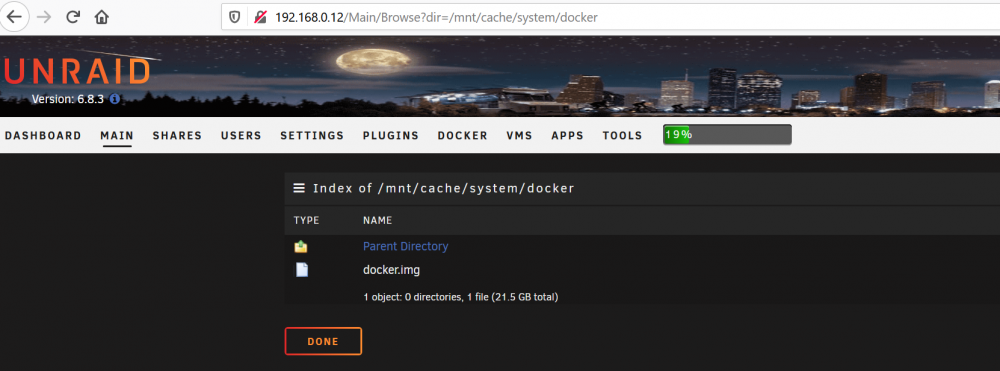
Task: Open the Dashboard menu
Action: (43, 136)
